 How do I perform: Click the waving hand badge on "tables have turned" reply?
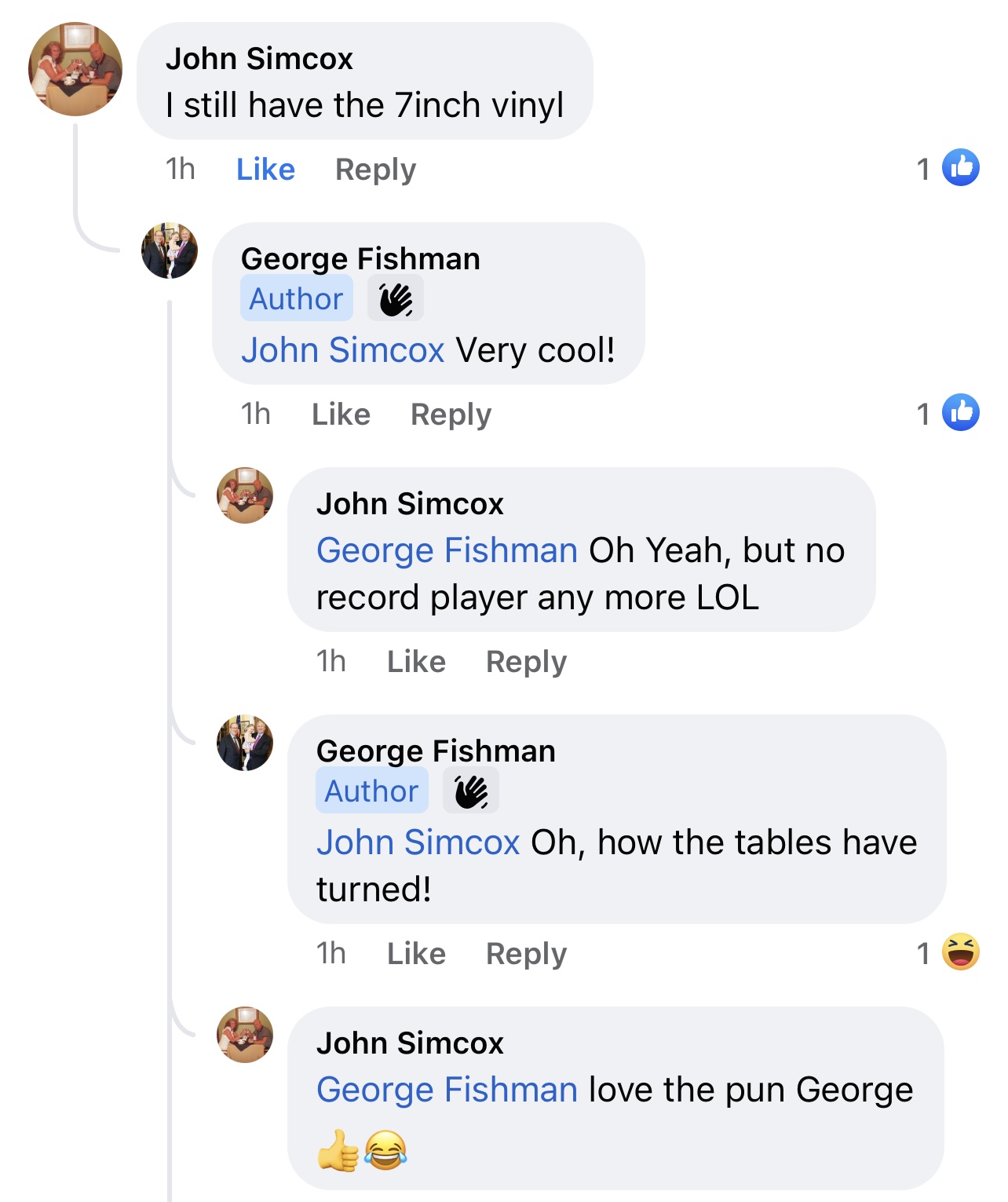click(x=471, y=791)
